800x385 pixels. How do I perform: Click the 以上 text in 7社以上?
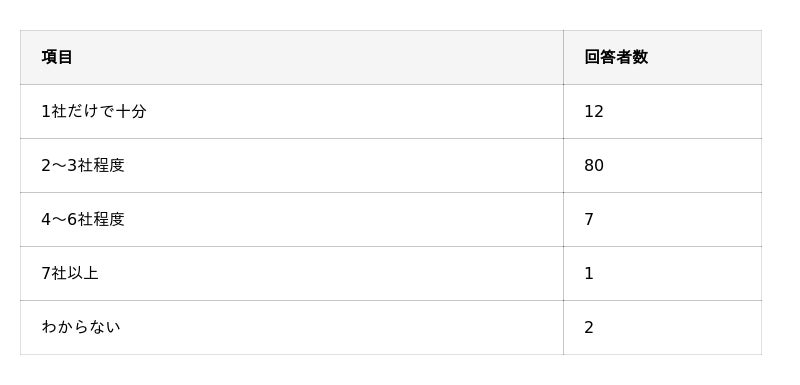[x=83, y=273]
